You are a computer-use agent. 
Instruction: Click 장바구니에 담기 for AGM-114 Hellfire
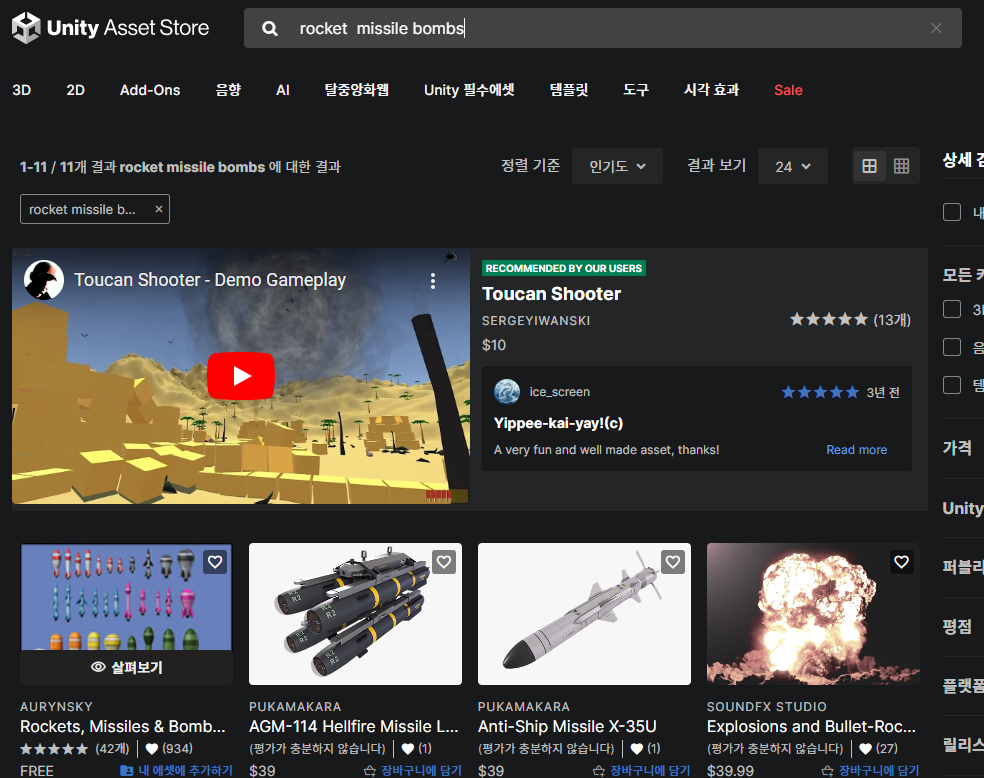click(421, 770)
